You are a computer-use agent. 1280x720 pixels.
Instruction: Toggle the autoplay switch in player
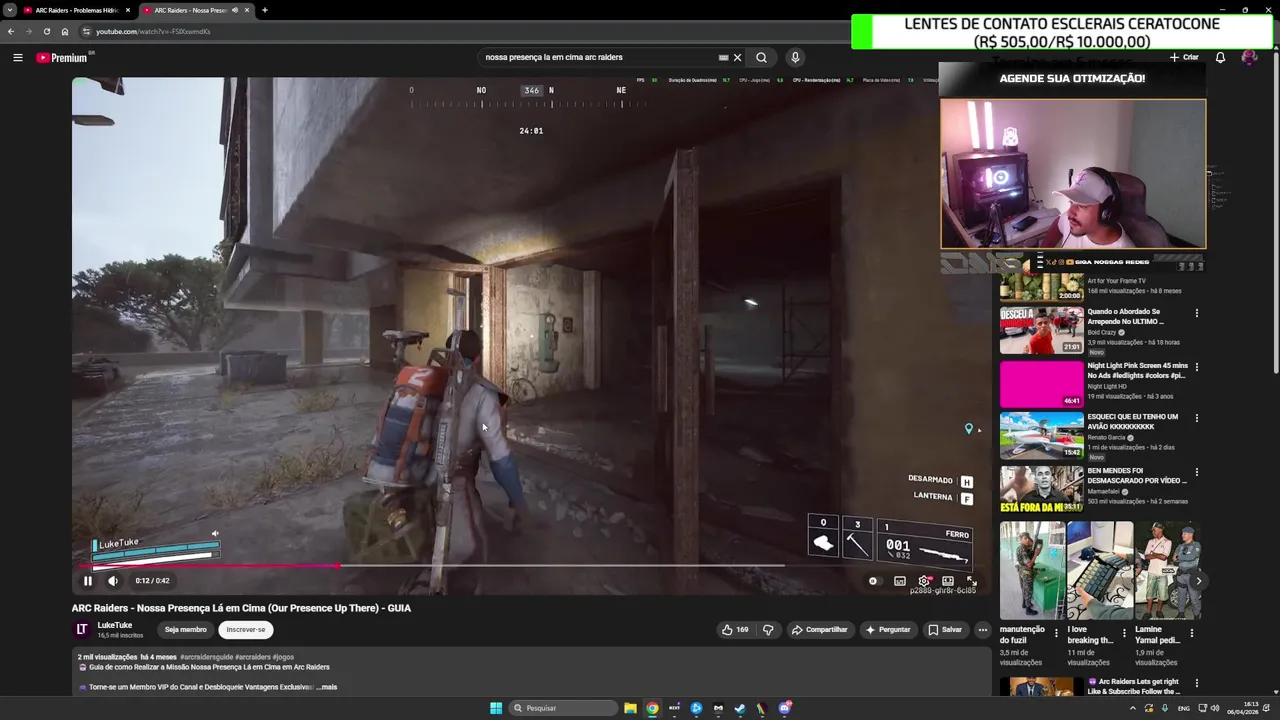pos(874,581)
